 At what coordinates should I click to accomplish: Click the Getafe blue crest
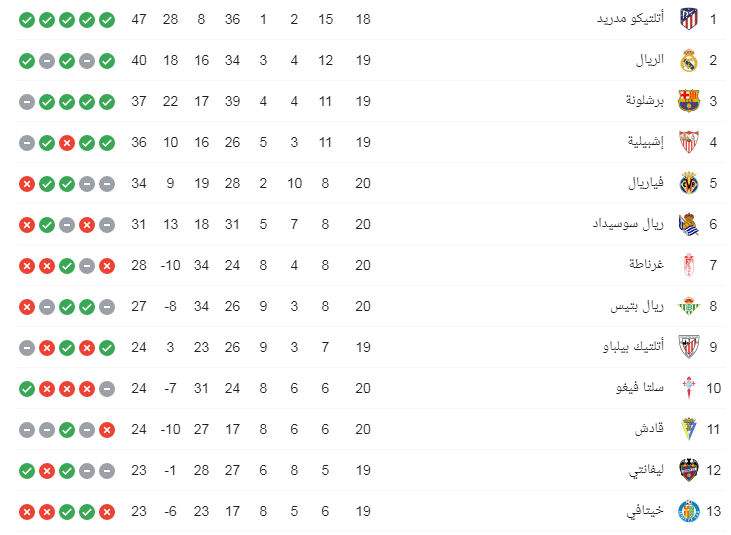689,511
